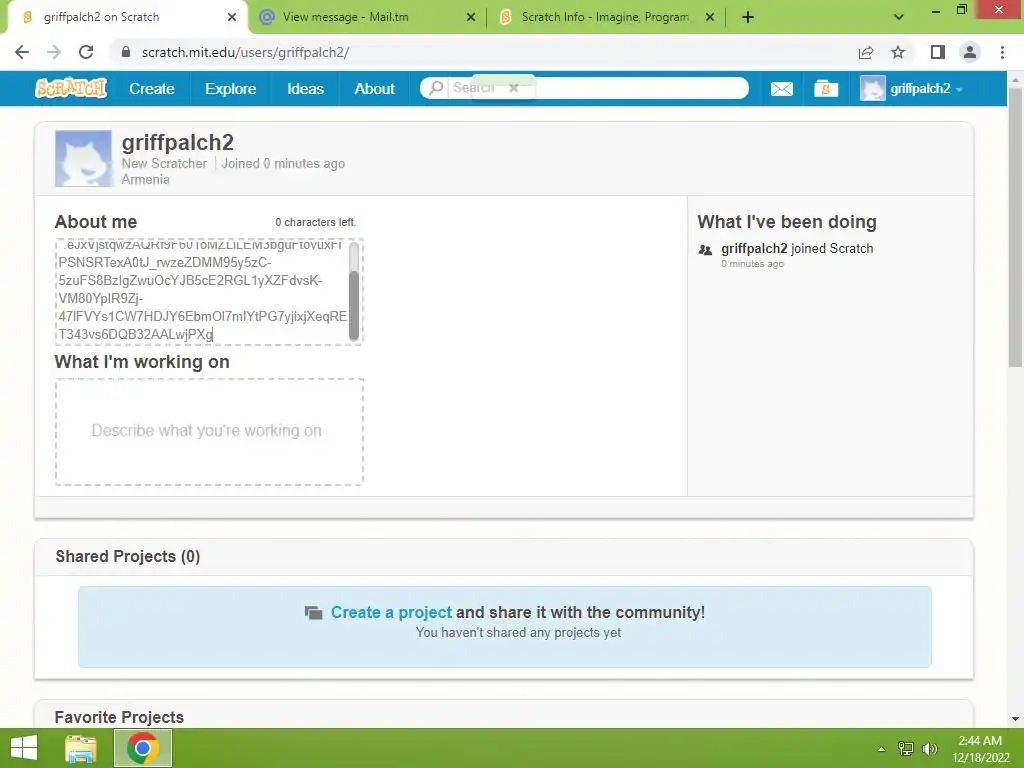Image resolution: width=1024 pixels, height=768 pixels.
Task: Open the Scratch messages envelope icon
Action: (782, 89)
